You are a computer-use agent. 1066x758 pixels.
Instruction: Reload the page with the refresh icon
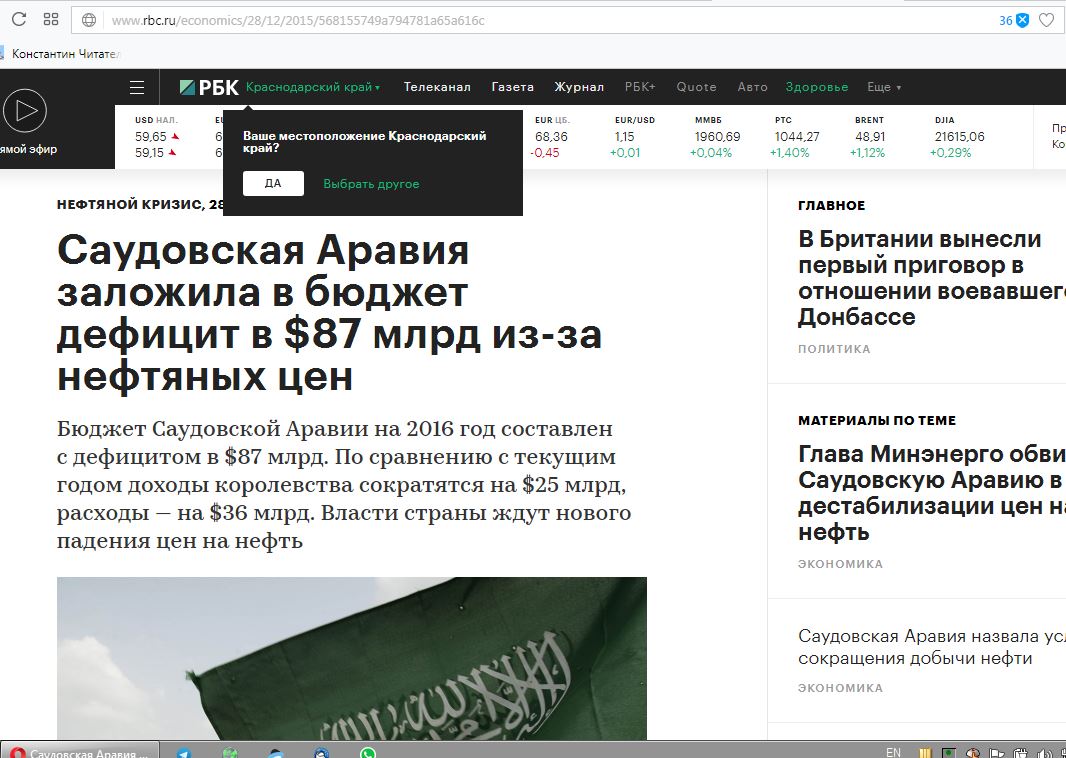[19, 19]
